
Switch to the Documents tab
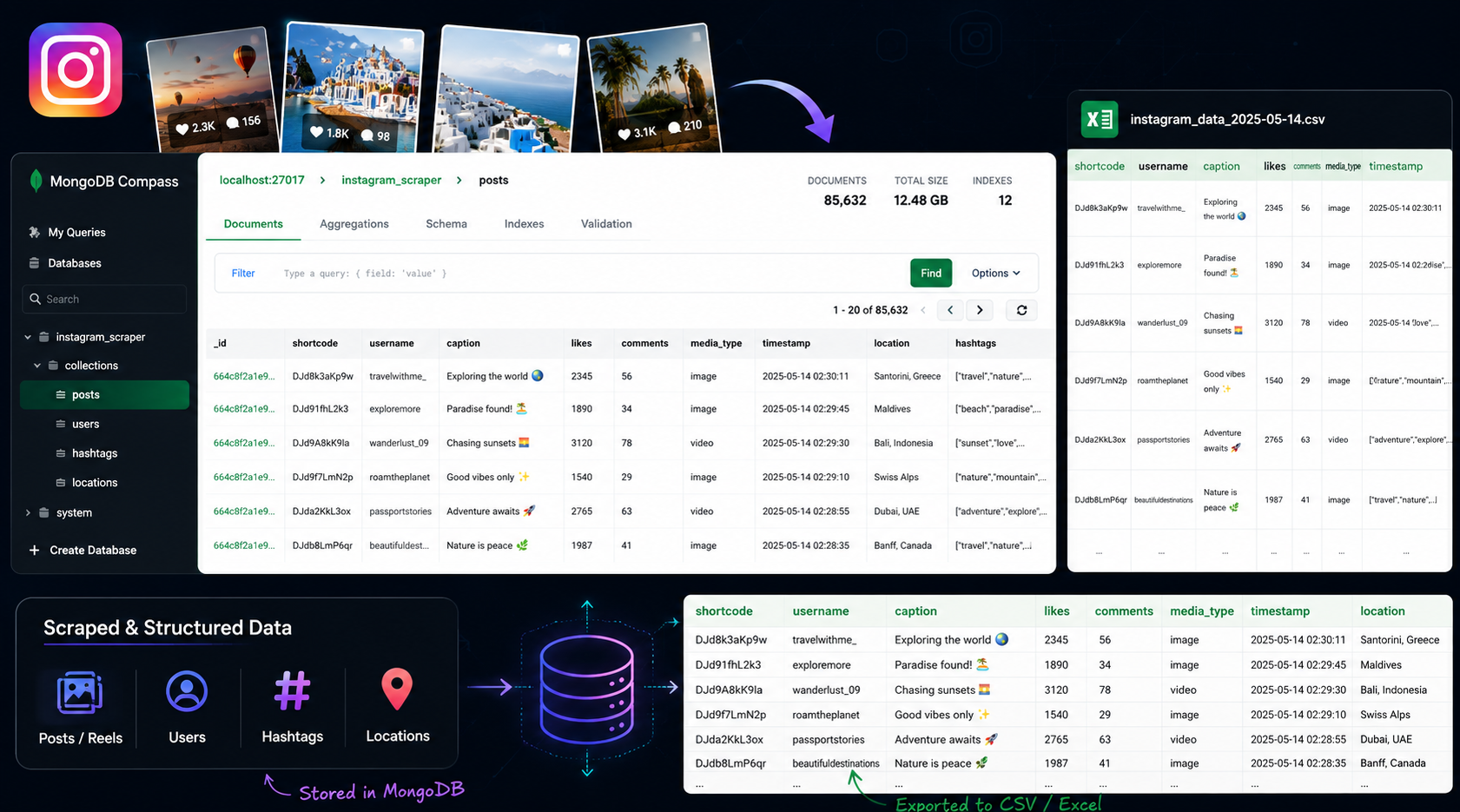coord(254,224)
